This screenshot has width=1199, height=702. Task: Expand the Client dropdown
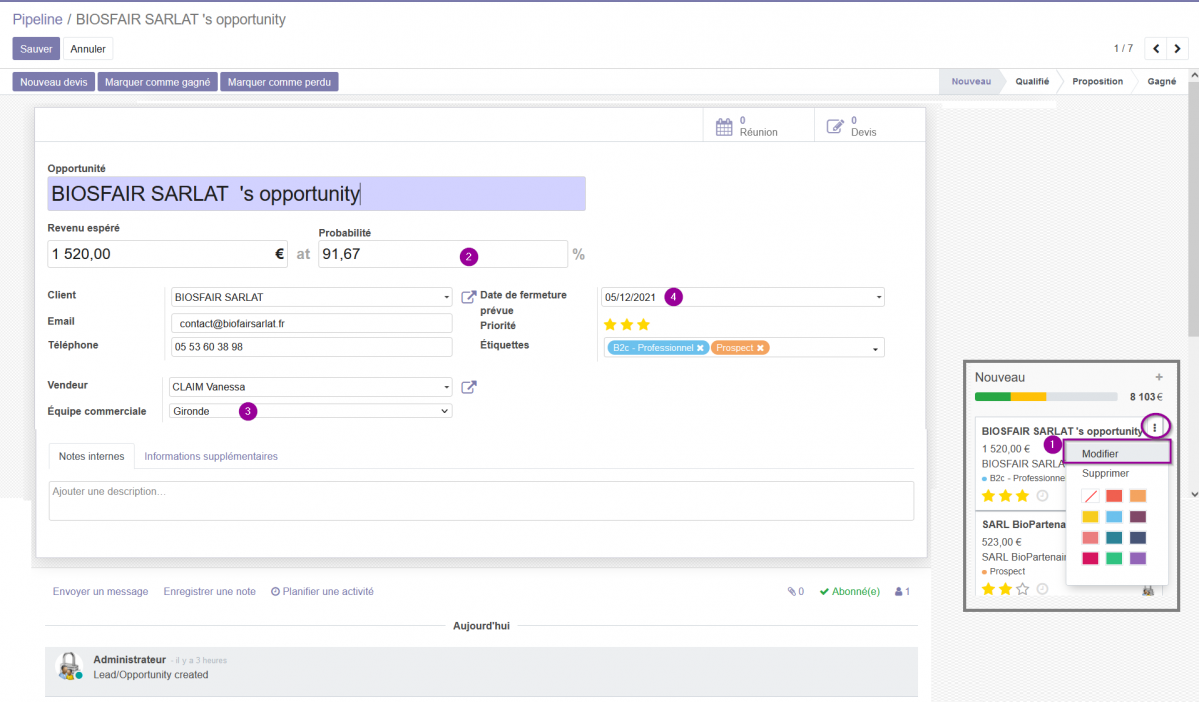447,297
